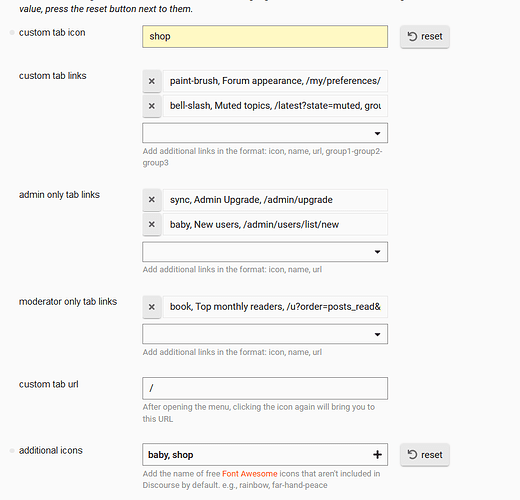Click the format hint under admin only tab links
This screenshot has width=520, height=500.
tap(232, 269)
